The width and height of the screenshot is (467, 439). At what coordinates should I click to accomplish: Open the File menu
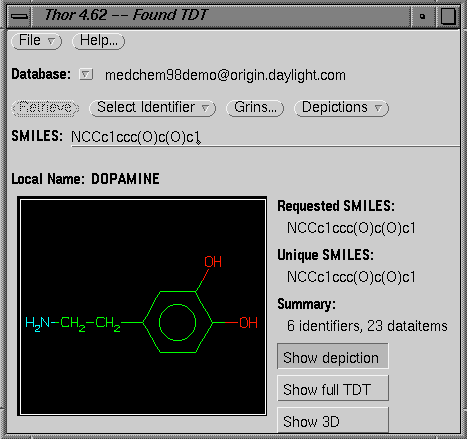[37, 41]
